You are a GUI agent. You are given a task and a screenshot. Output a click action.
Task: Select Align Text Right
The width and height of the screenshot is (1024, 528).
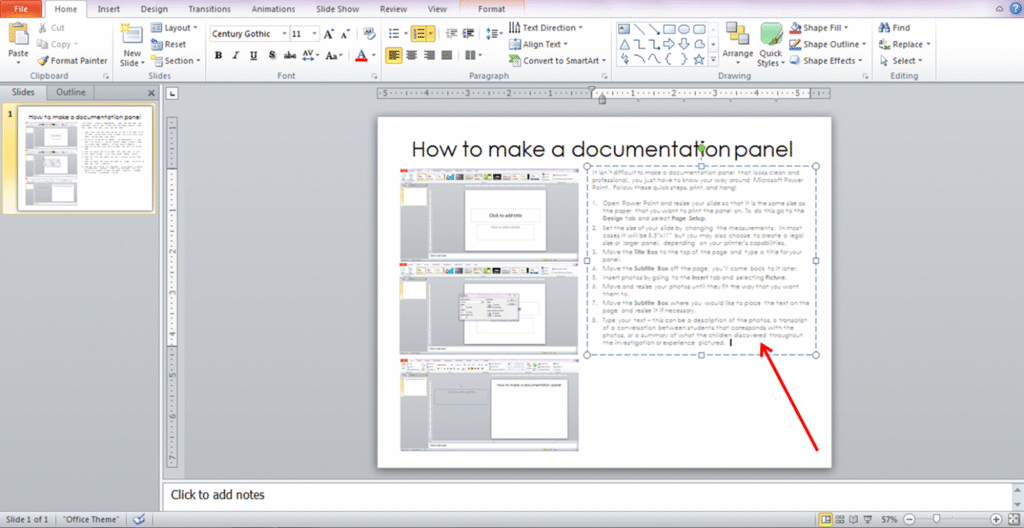point(429,56)
